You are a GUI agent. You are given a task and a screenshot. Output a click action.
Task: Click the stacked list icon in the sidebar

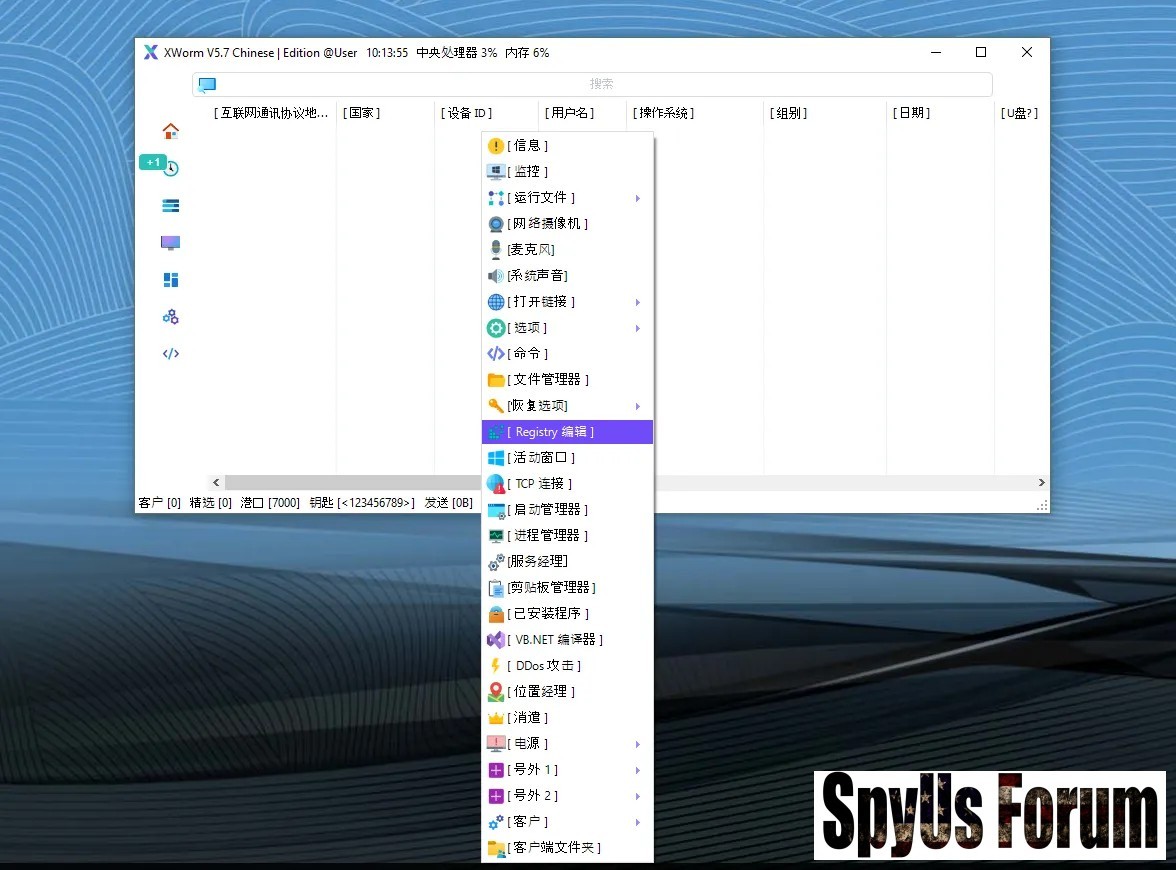click(x=171, y=206)
